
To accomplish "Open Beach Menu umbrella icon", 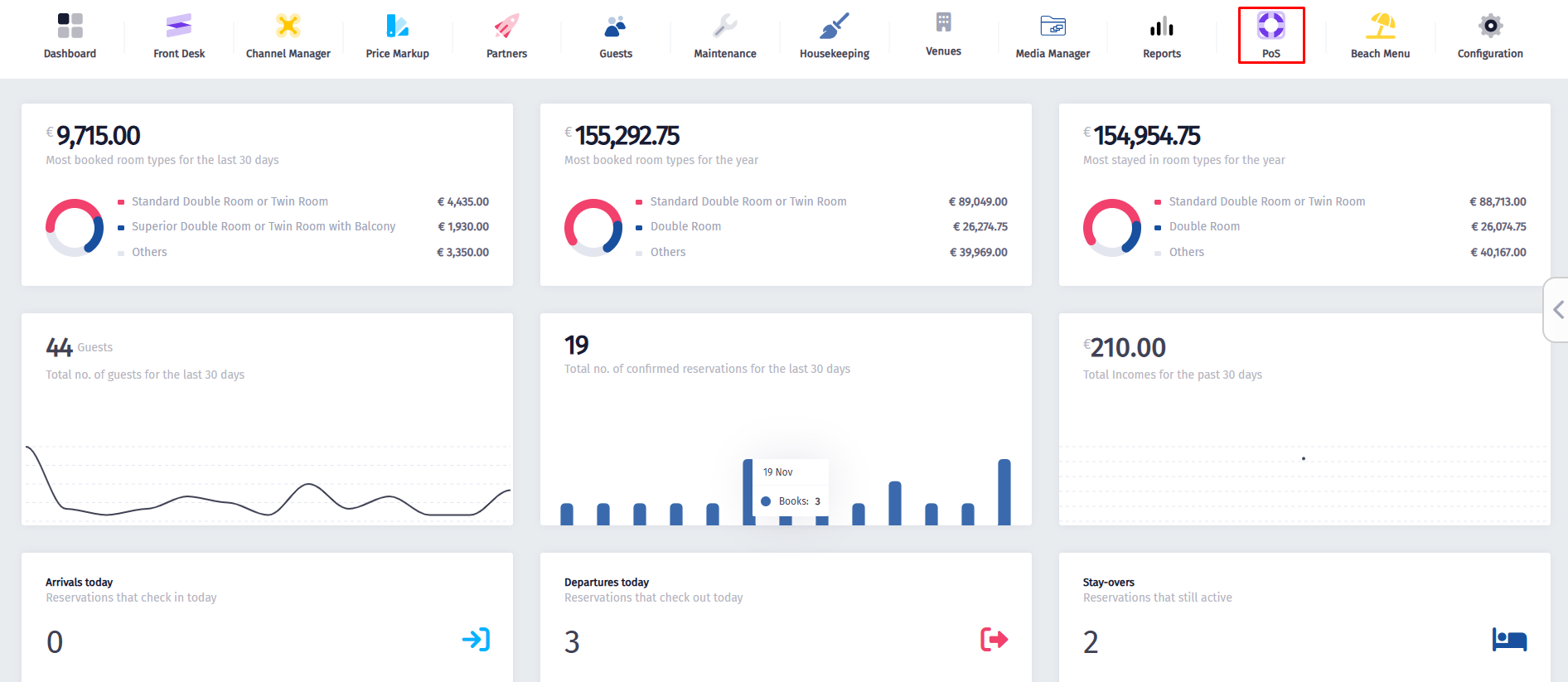I will click(1380, 27).
